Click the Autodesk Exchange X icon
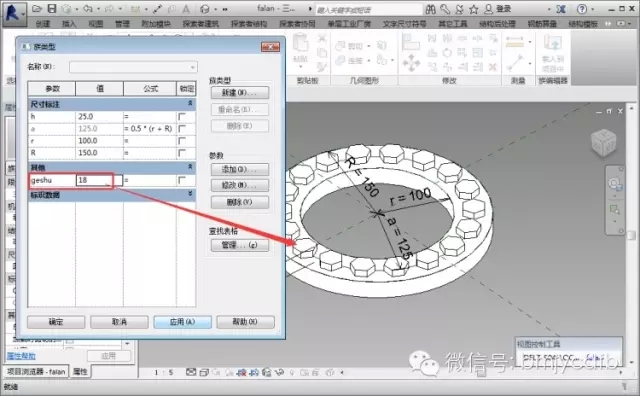 [561, 9]
